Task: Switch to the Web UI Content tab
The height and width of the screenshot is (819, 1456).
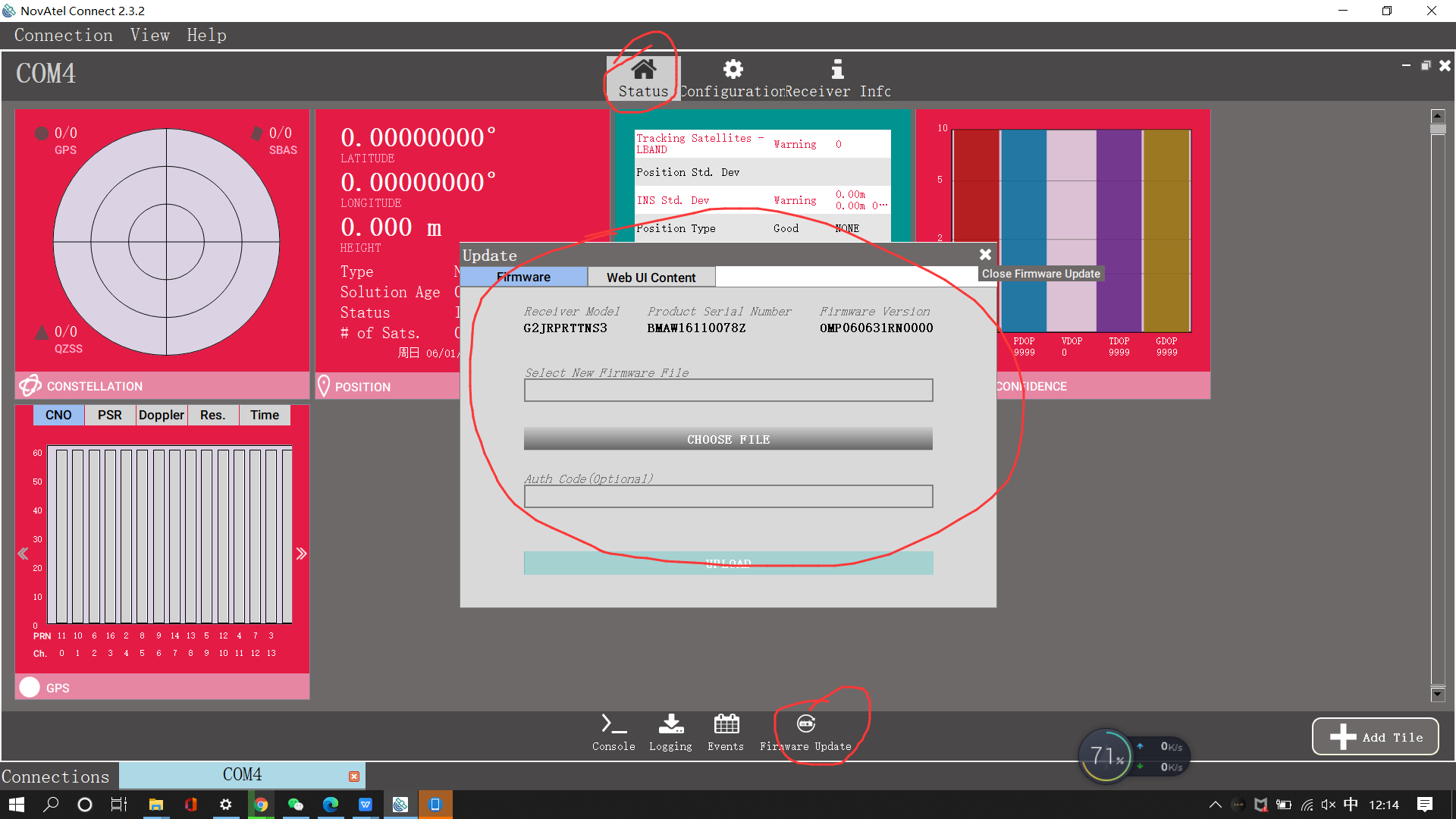Action: [651, 277]
